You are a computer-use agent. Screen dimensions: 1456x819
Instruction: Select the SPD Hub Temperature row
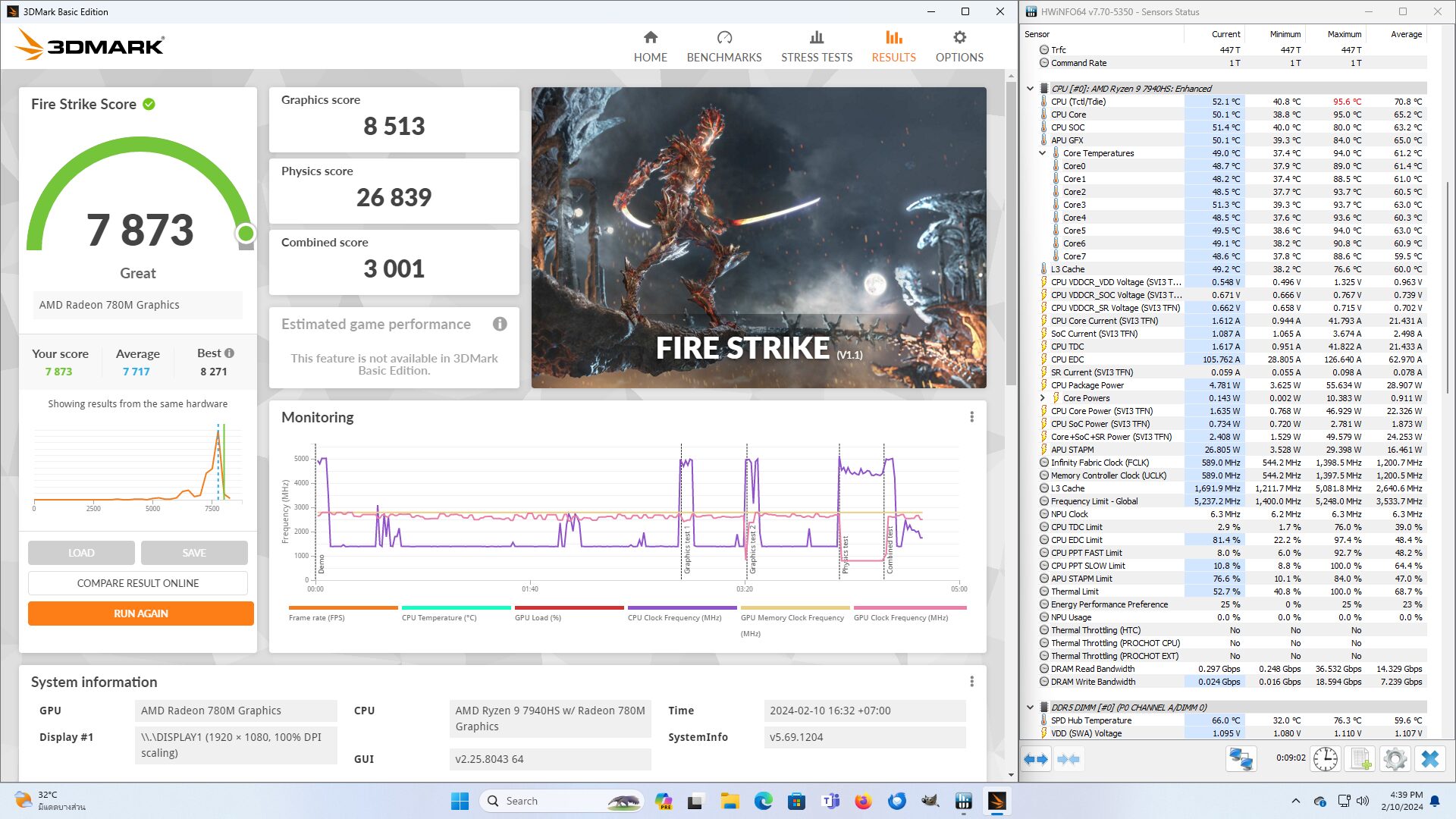coord(1233,720)
